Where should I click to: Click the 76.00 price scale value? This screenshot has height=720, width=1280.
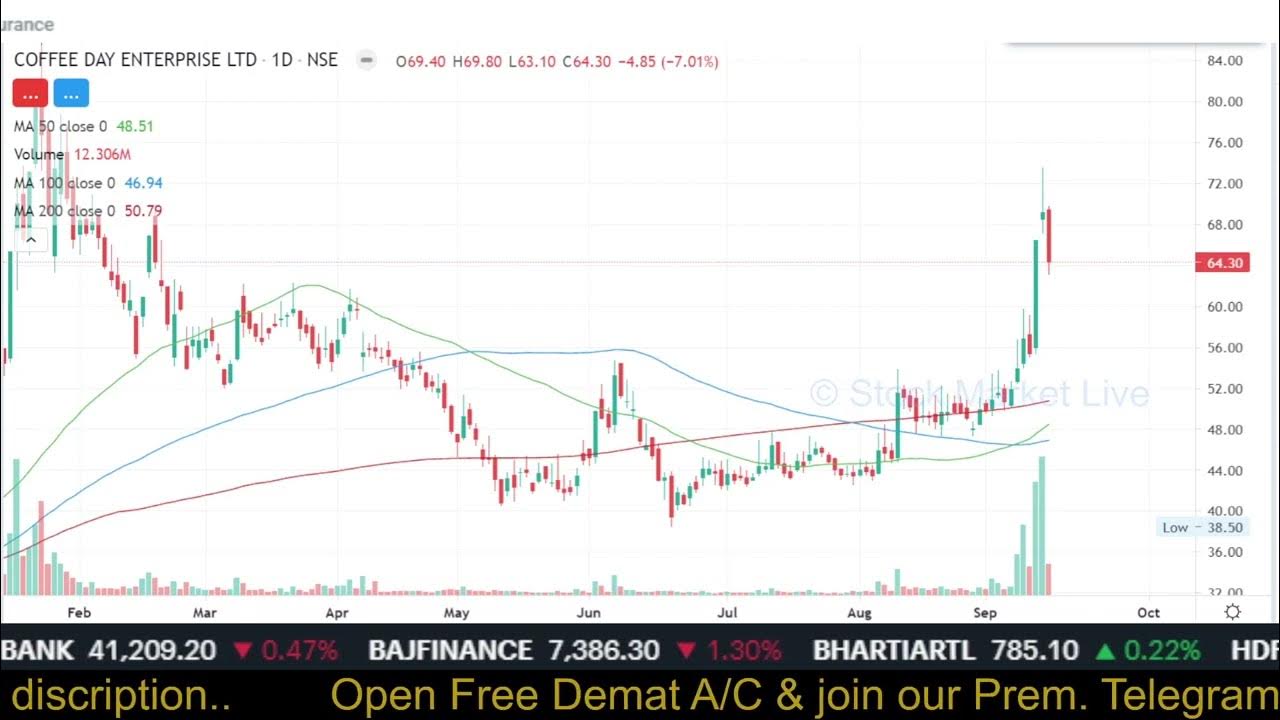coord(1225,143)
